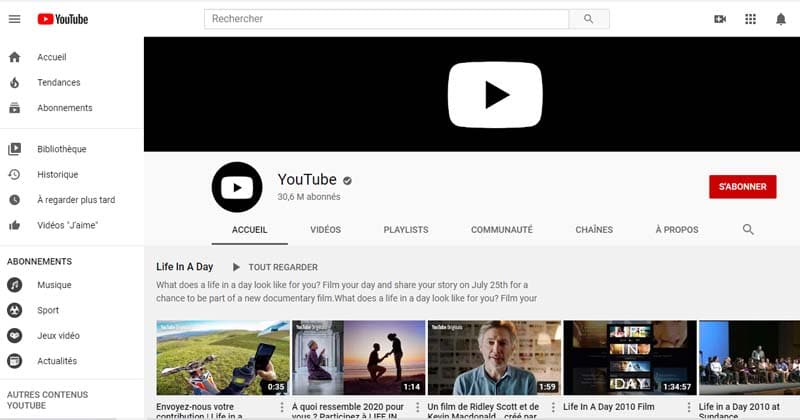Click the YouTube logo in header
The height and width of the screenshot is (420, 800).
click(x=63, y=19)
